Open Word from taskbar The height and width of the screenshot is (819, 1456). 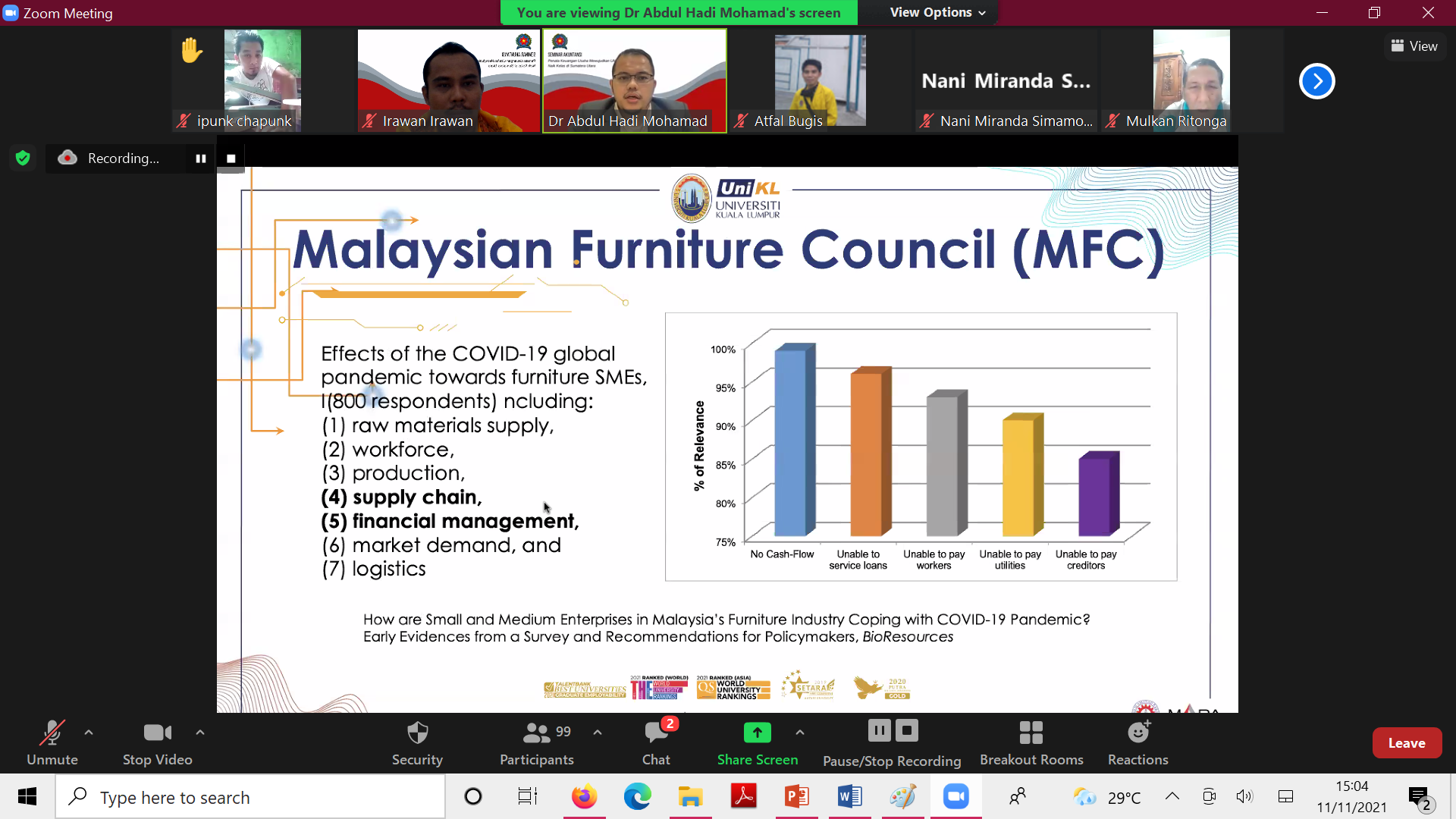[849, 797]
